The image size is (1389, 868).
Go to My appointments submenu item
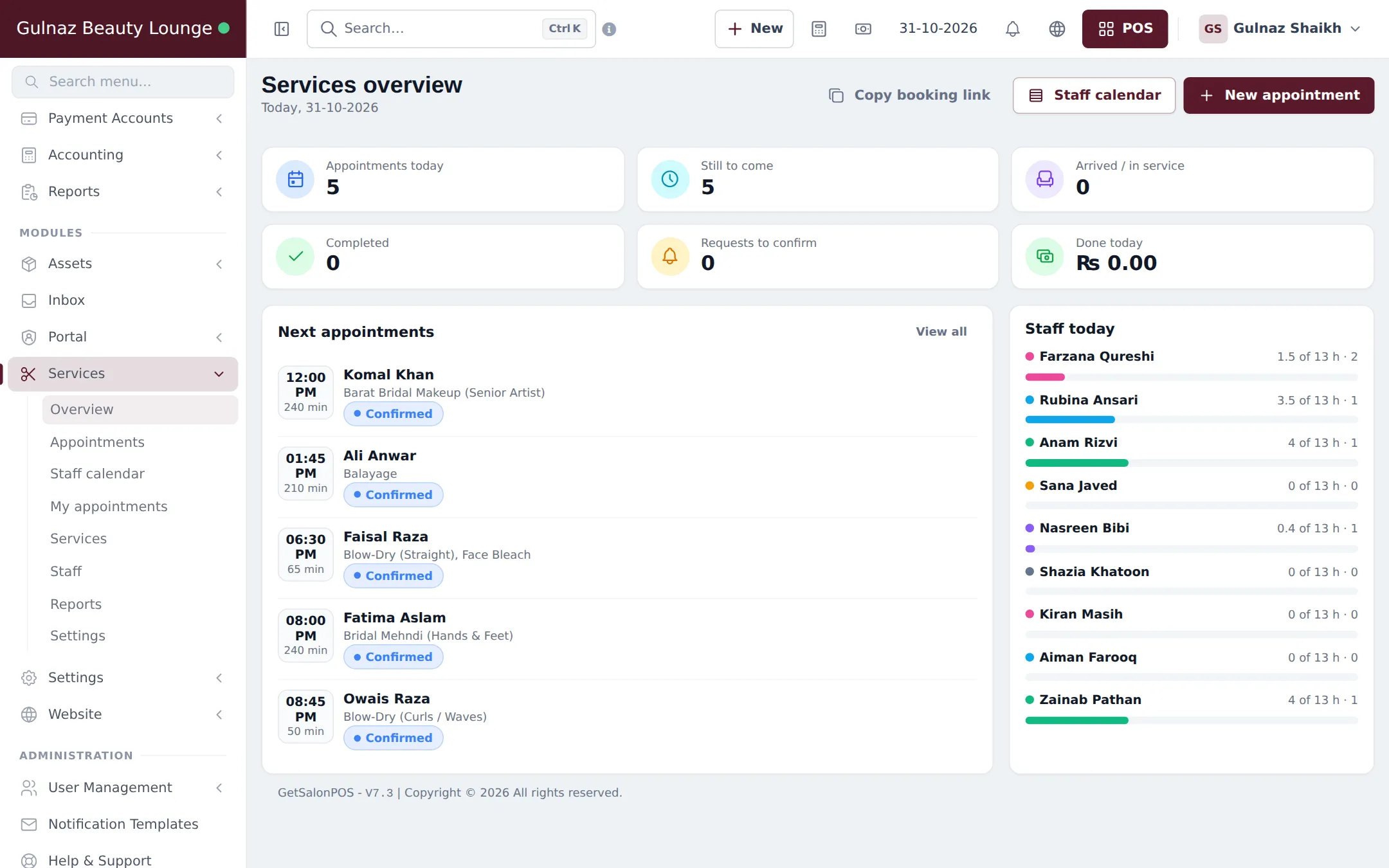click(109, 507)
